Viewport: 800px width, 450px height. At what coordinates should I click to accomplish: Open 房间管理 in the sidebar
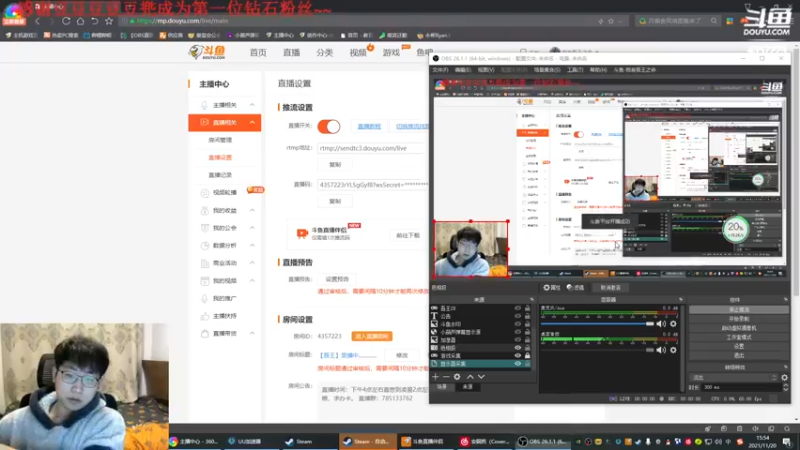click(x=220, y=140)
